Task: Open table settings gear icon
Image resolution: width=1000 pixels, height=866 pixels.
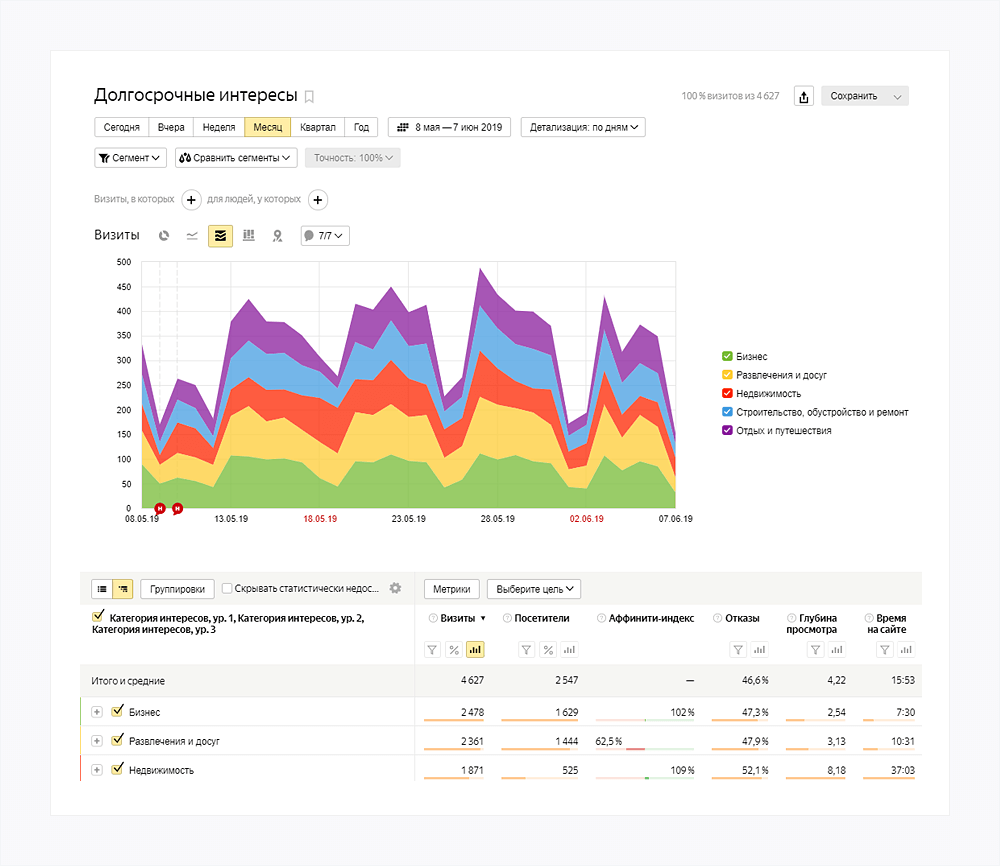Action: [395, 589]
